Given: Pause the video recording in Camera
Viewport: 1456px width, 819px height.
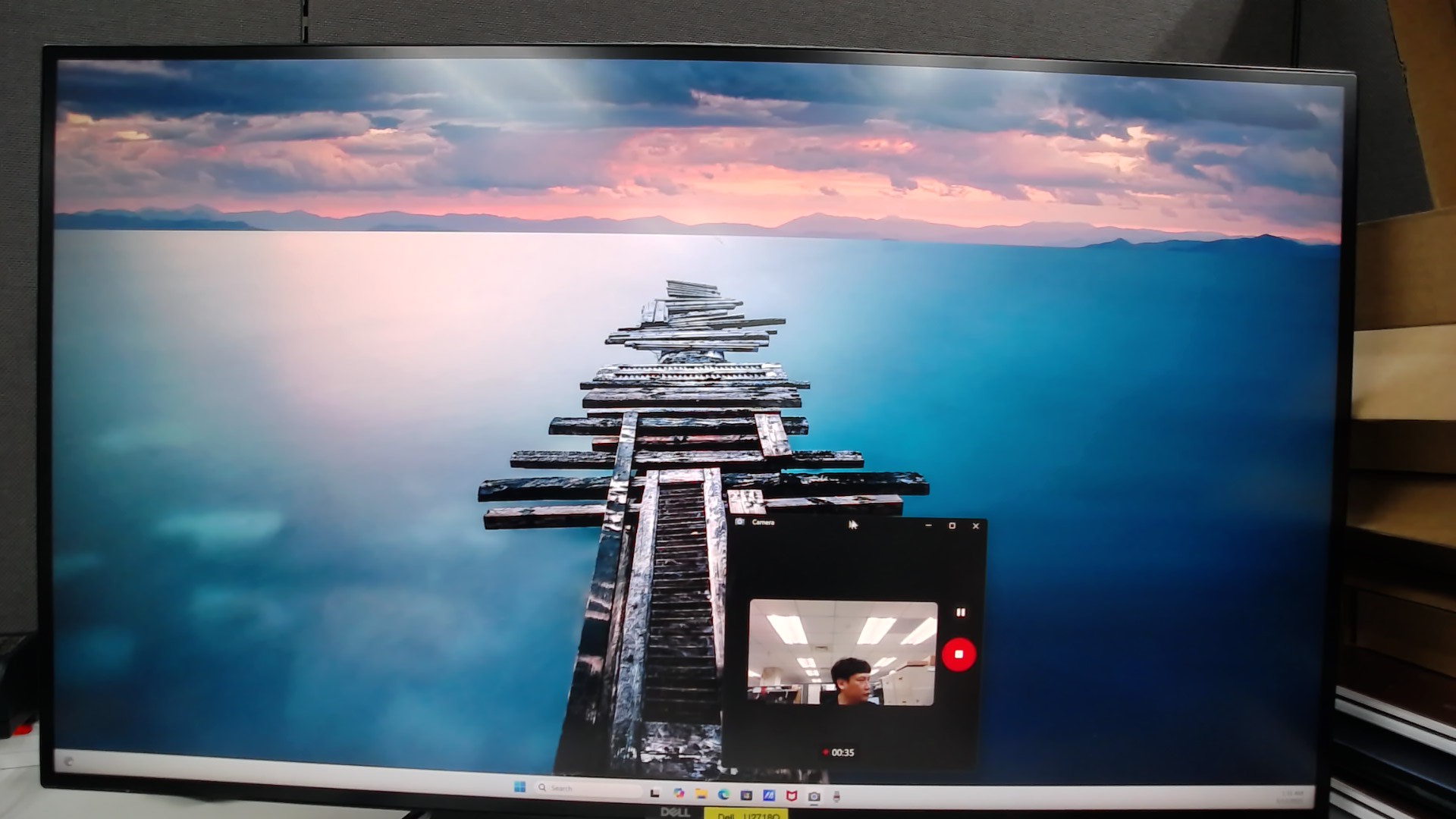Looking at the screenshot, I should coord(962,612).
